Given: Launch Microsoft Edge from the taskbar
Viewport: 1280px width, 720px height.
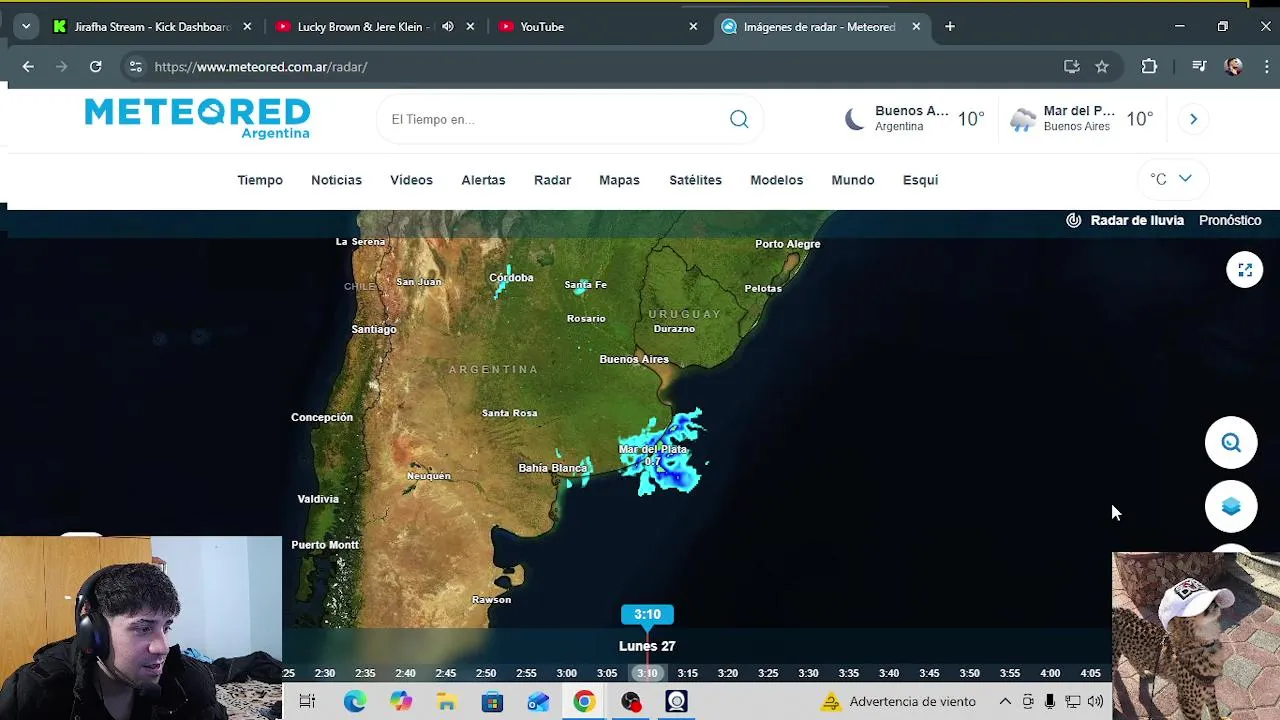Looking at the screenshot, I should point(355,702).
